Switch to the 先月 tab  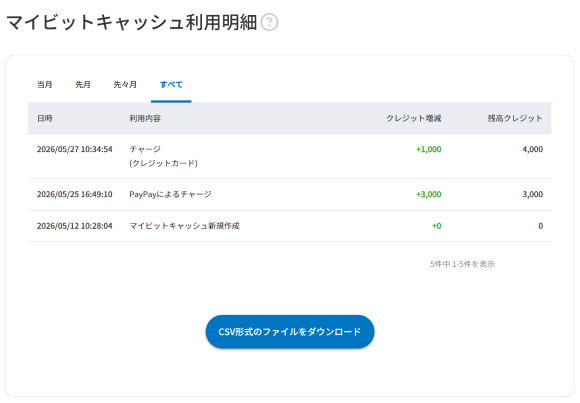pyautogui.click(x=83, y=84)
